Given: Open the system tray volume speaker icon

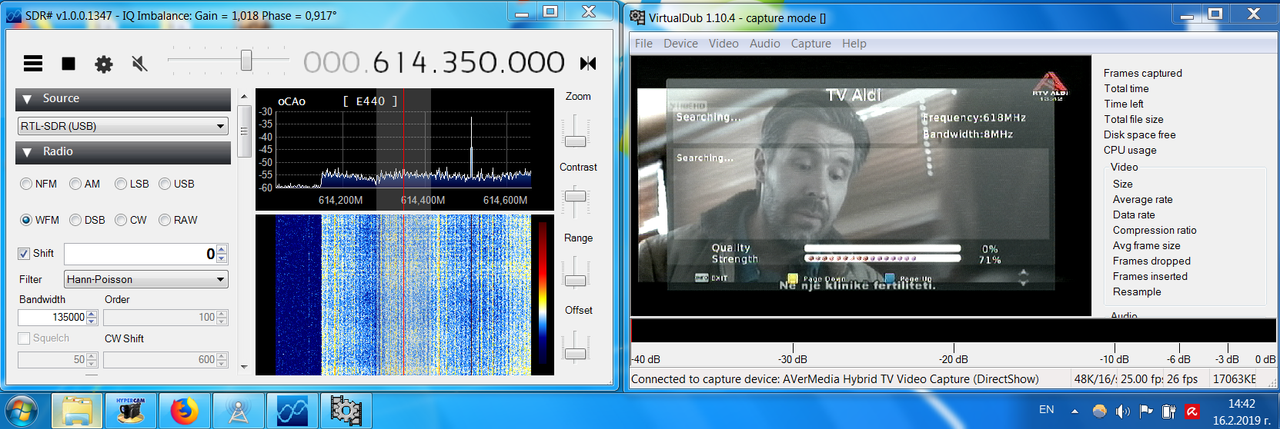Looking at the screenshot, I should (1123, 410).
